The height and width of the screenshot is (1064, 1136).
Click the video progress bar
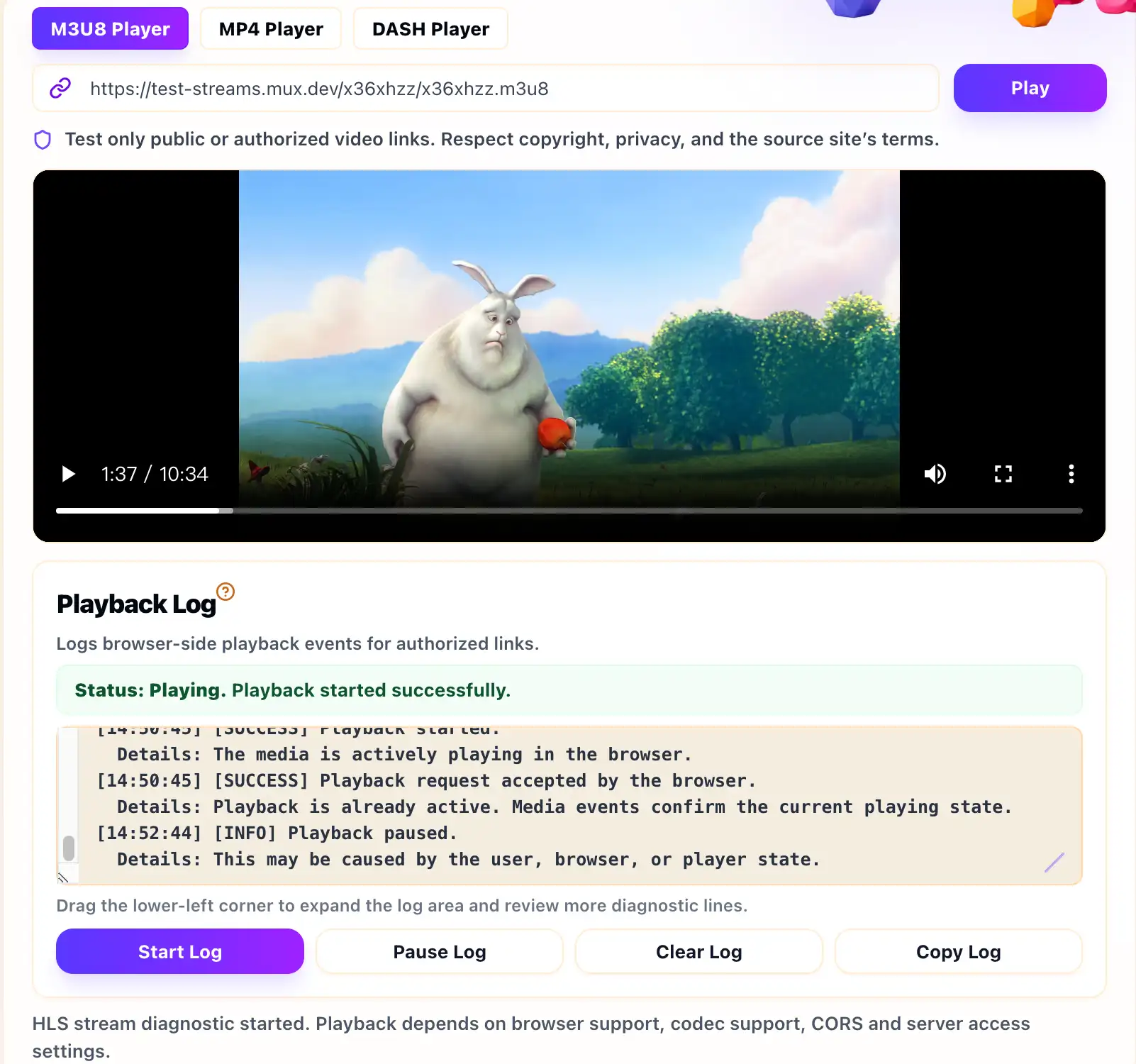pos(569,511)
